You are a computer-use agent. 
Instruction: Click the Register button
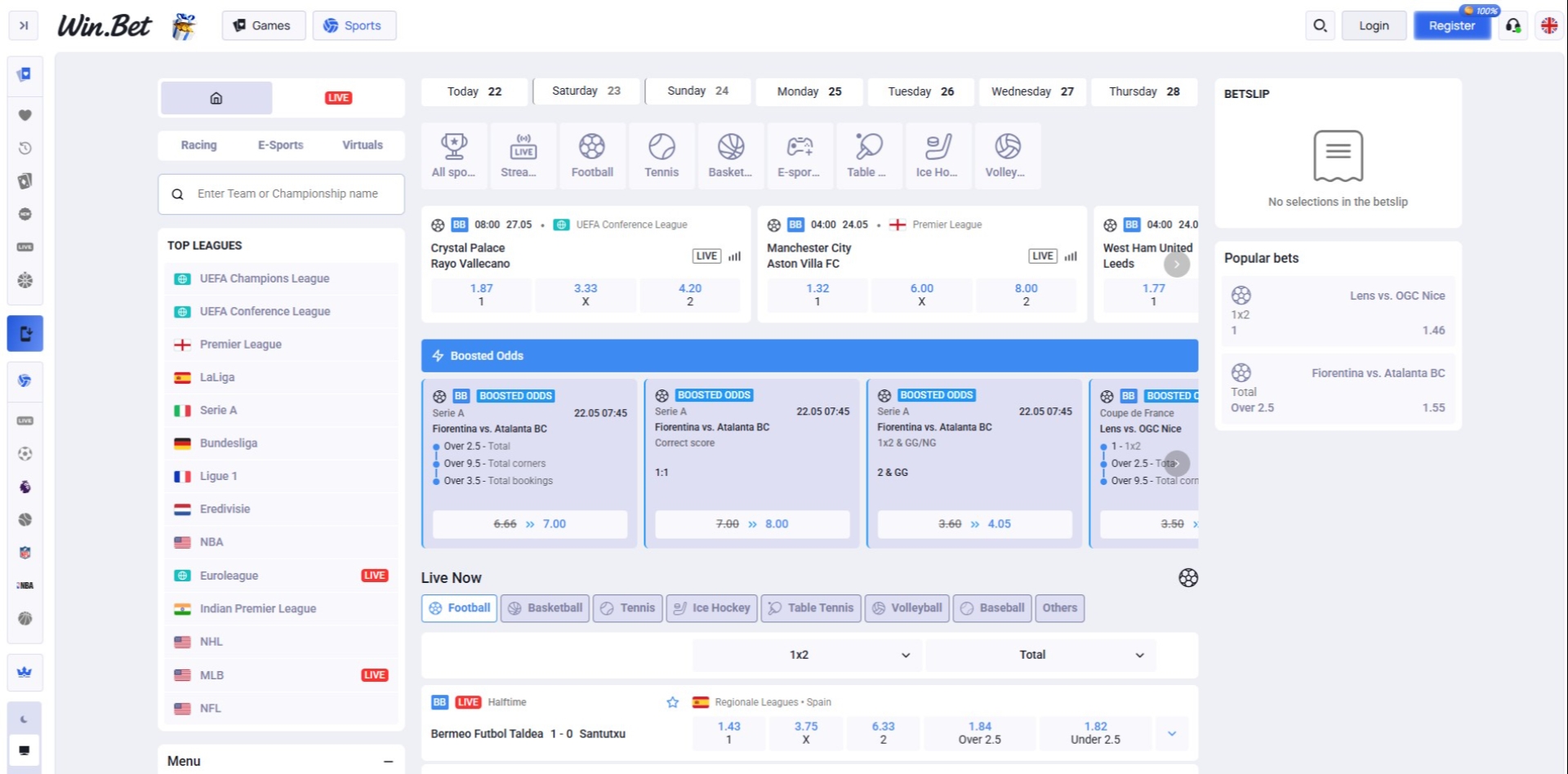1452,25
